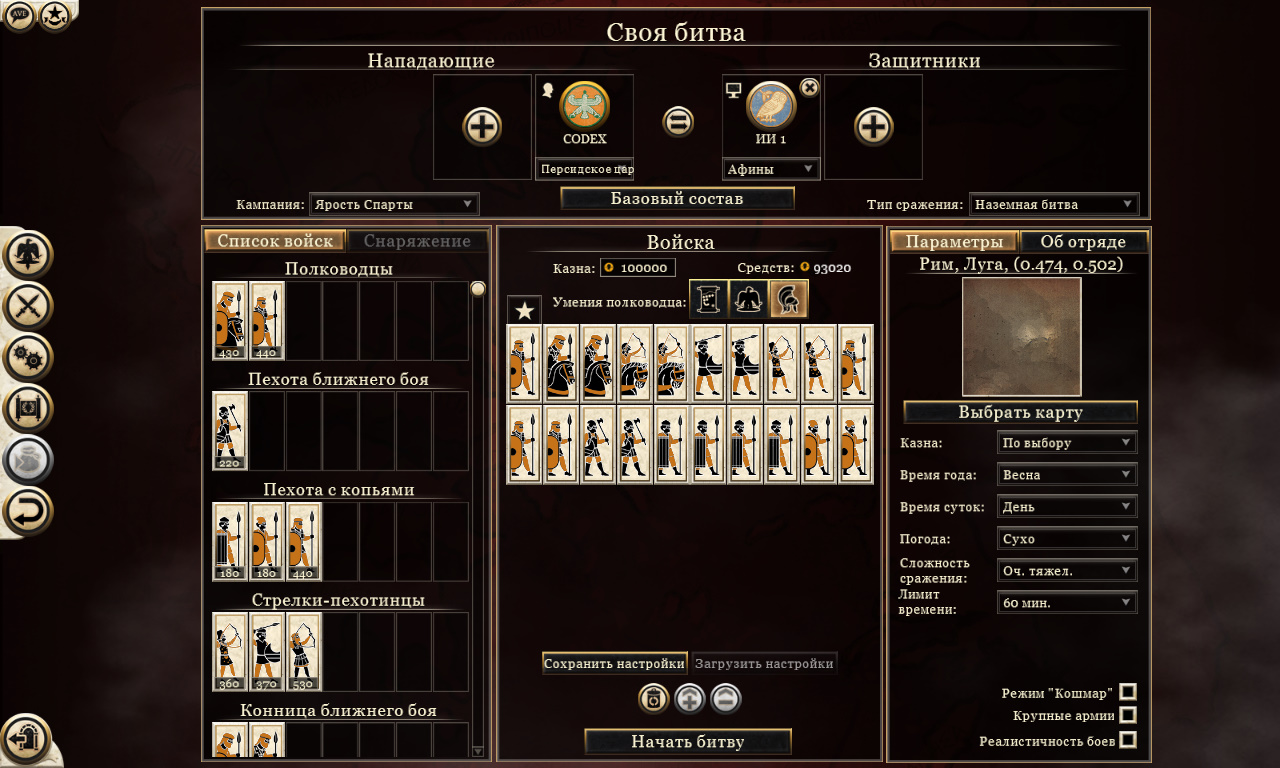The width and height of the screenshot is (1280, 768).
Task: Select the crested helmet general skill icon
Action: coord(789,299)
